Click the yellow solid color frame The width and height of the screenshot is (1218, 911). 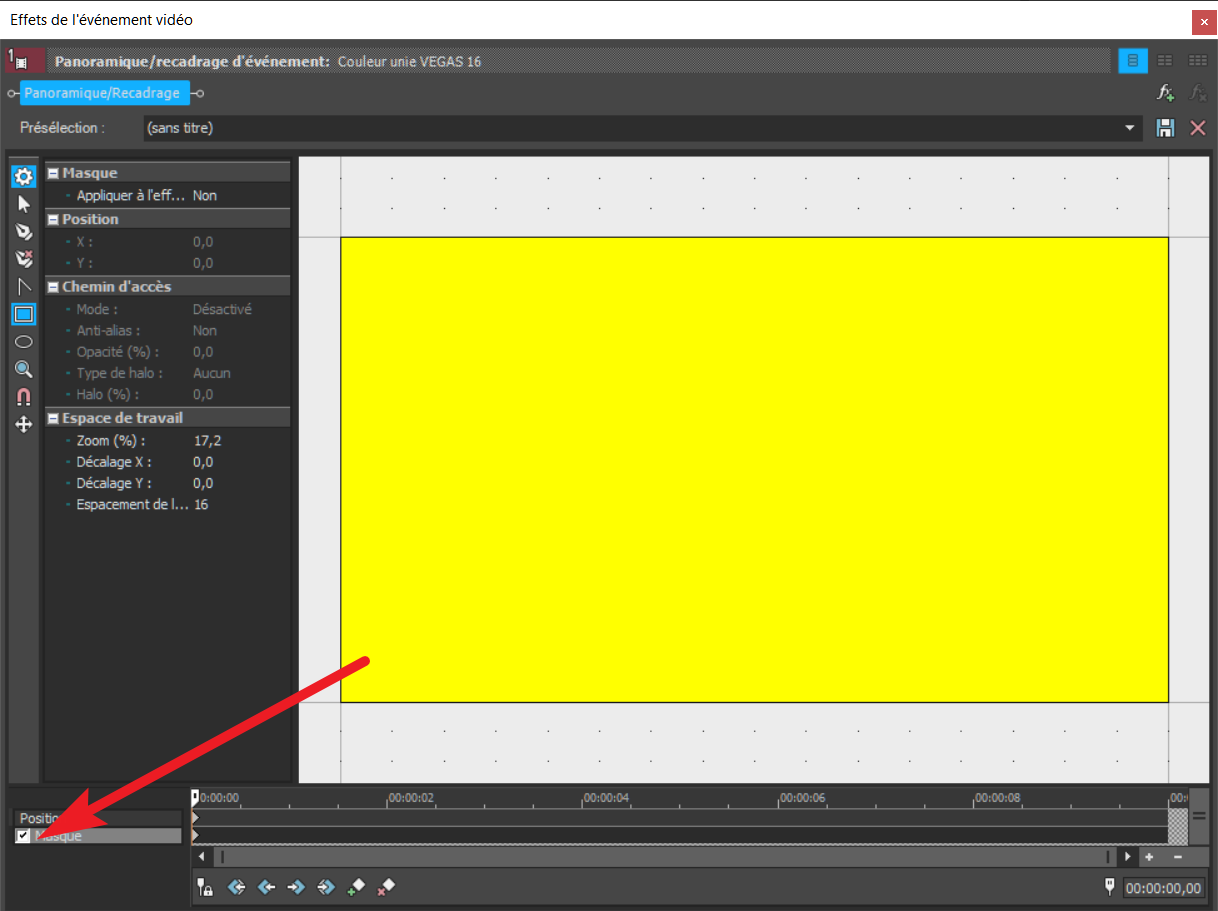(754, 470)
